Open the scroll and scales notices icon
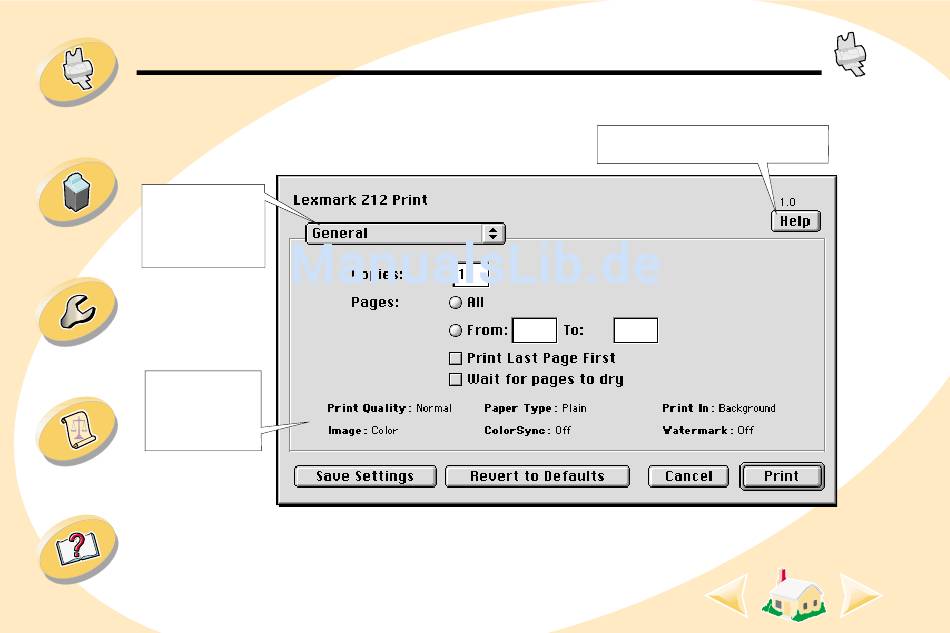Viewport: 950px width, 633px height. point(77,429)
